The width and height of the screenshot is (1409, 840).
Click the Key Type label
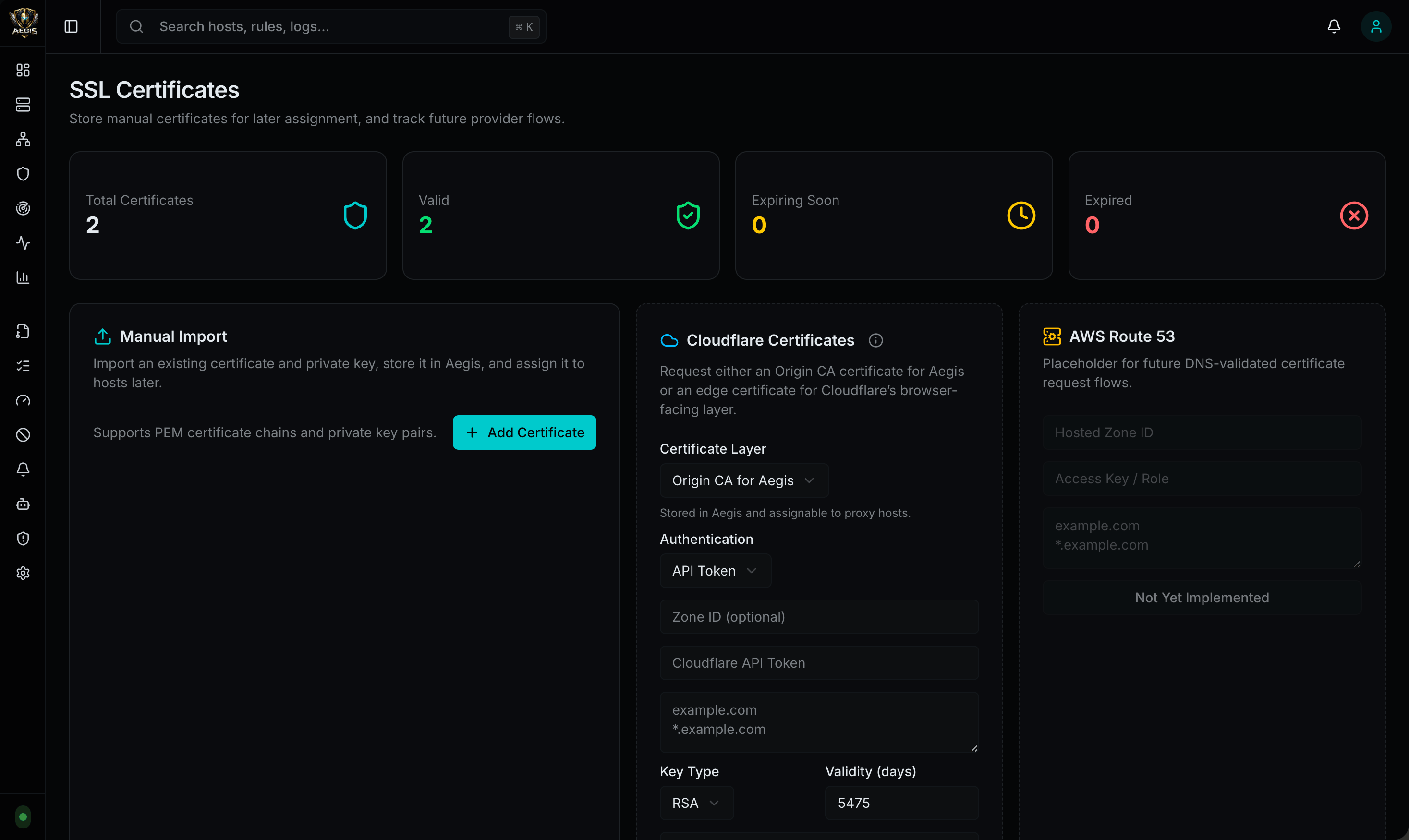point(689,771)
